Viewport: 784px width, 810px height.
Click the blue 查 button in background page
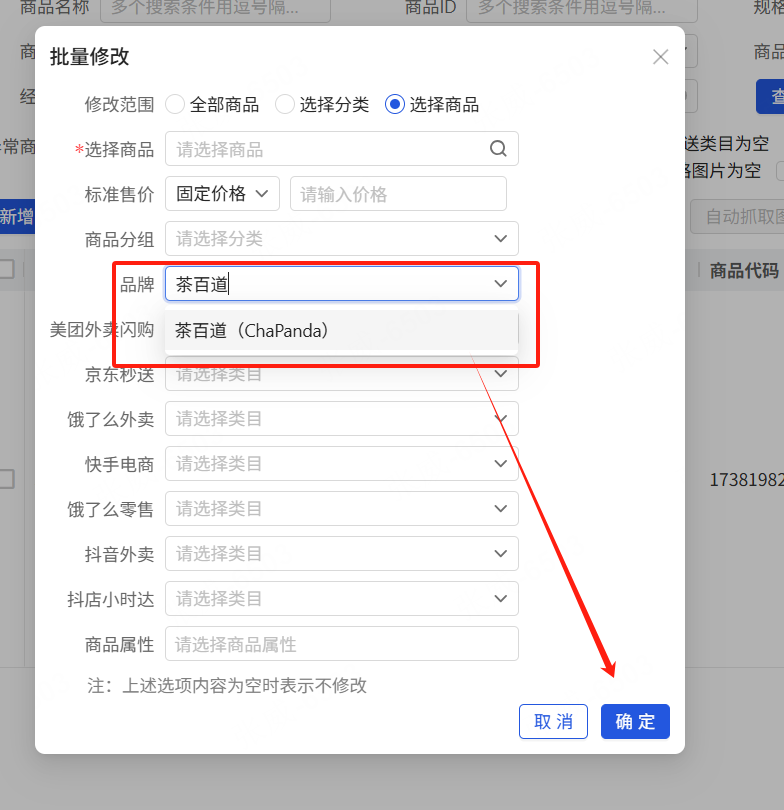[x=770, y=96]
